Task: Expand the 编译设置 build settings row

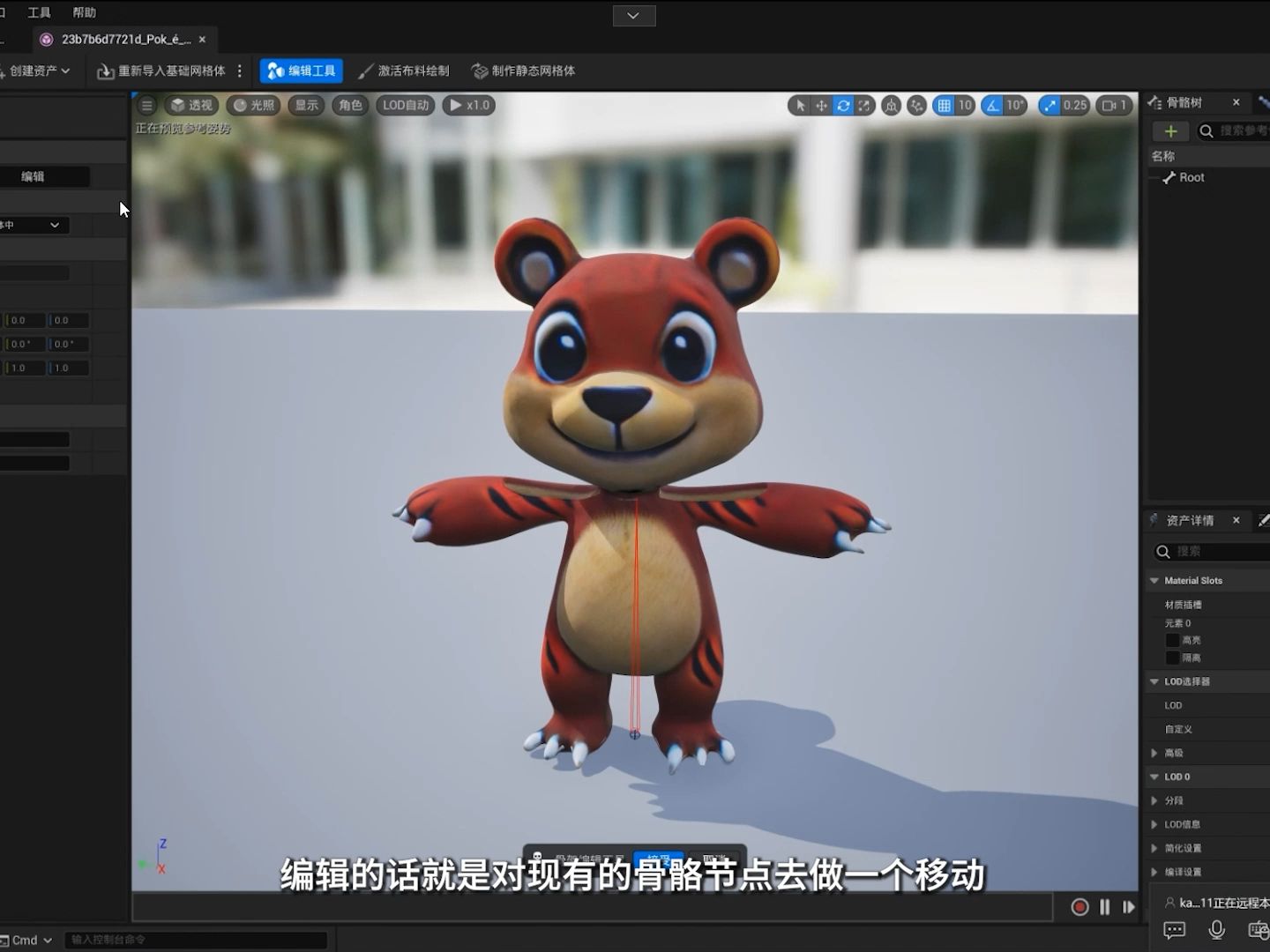Action: click(x=1154, y=873)
